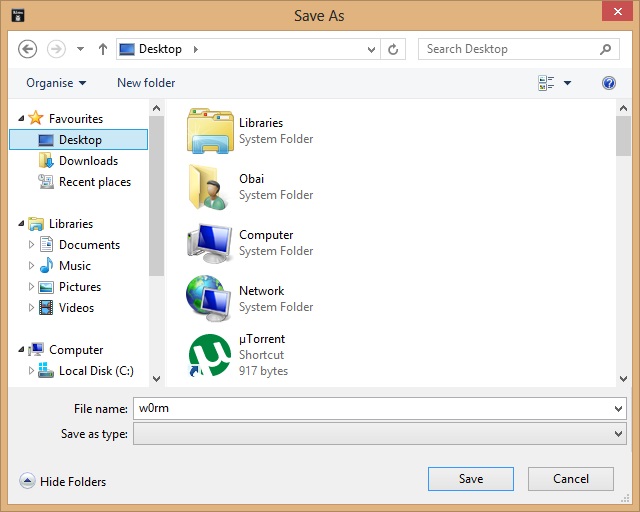Screen dimensions: 640x512
Task: Open the more view options dropdown
Action: (567, 83)
